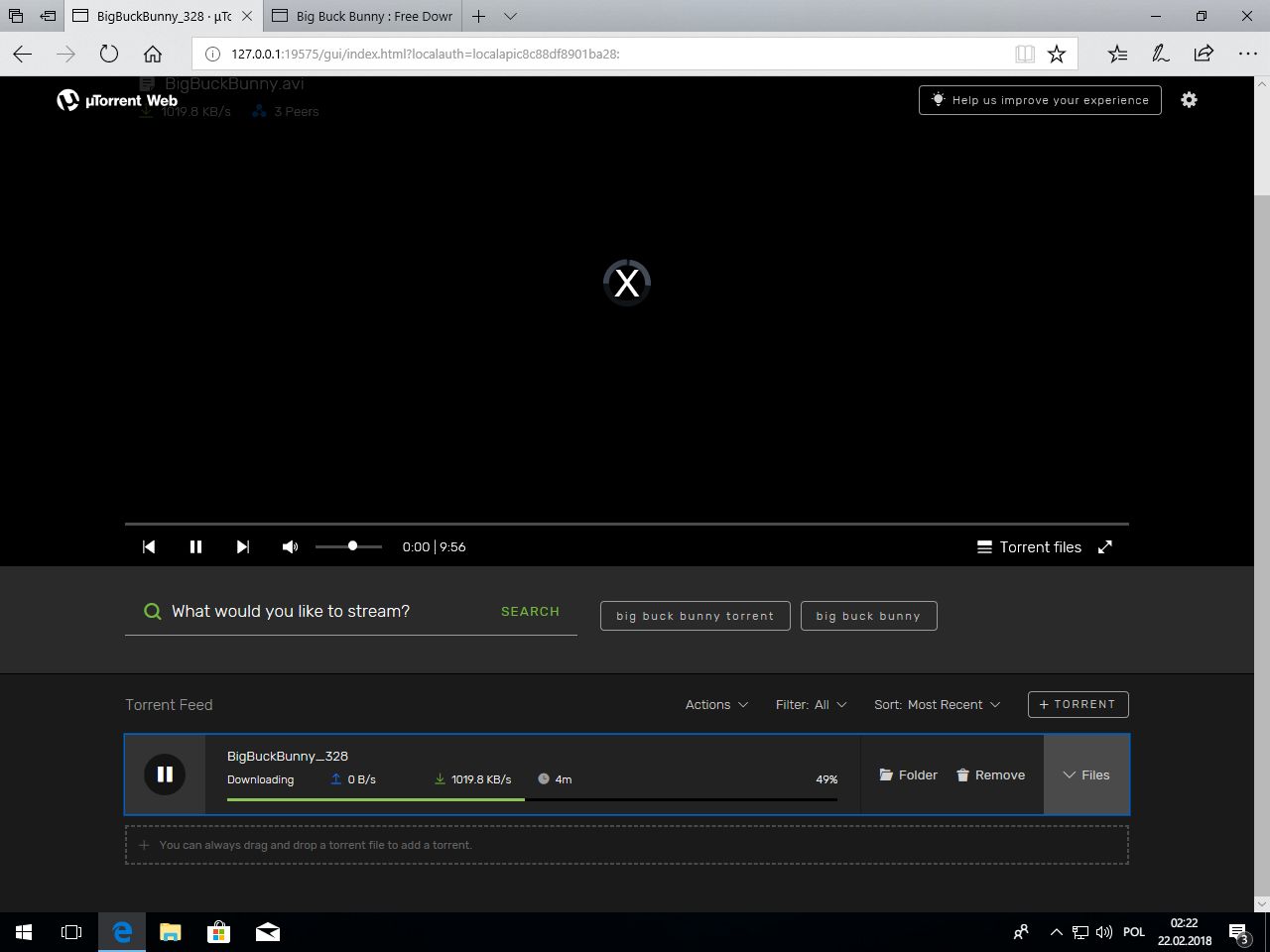
Task: Click the drag and drop torrent area
Action: (x=627, y=845)
